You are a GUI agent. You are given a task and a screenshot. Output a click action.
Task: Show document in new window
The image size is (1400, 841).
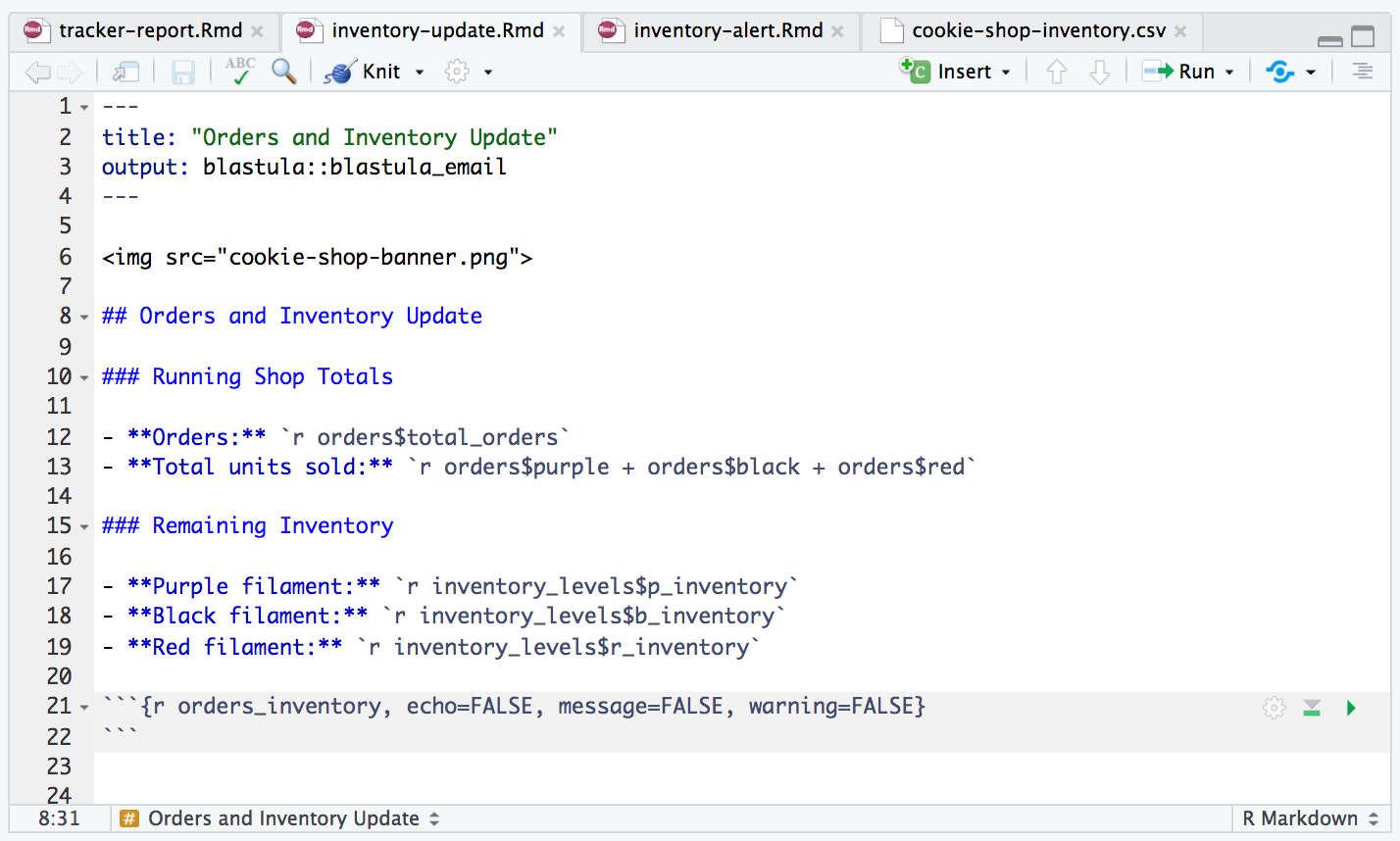point(125,72)
